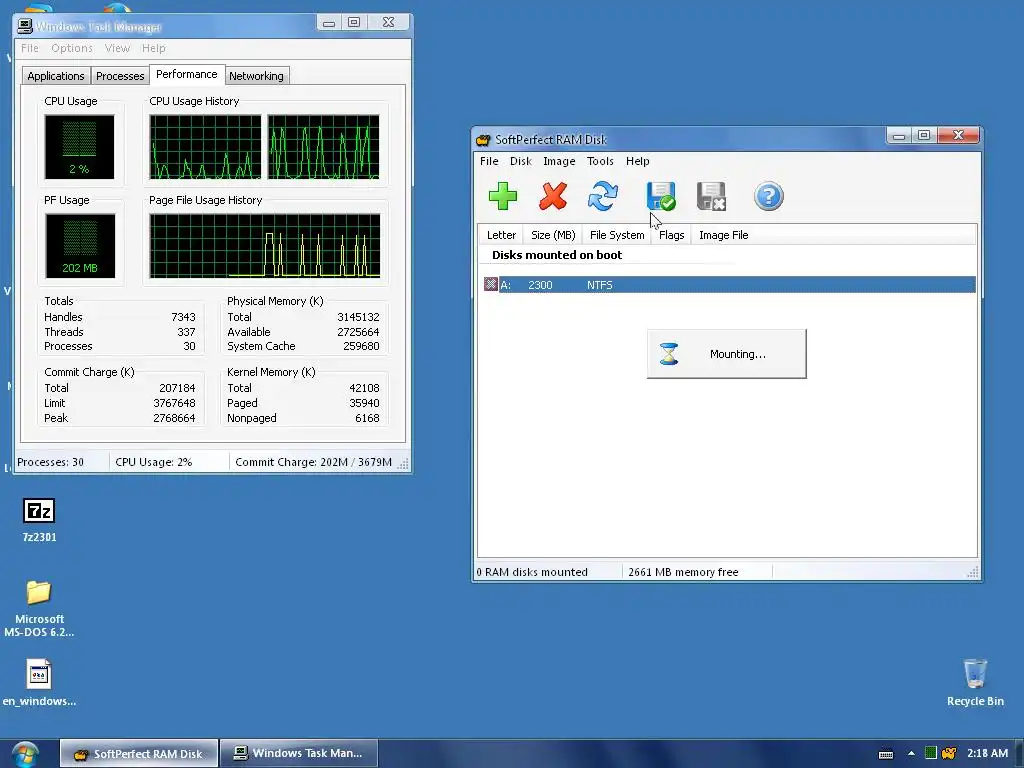Open the 7z2301 desktop icon

click(x=39, y=511)
